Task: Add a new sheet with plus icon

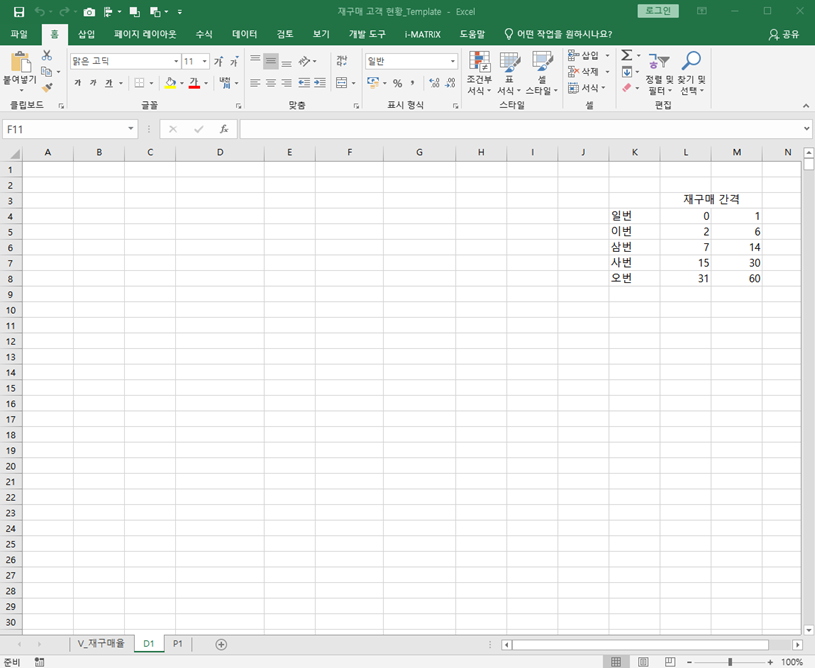Action: [221, 645]
